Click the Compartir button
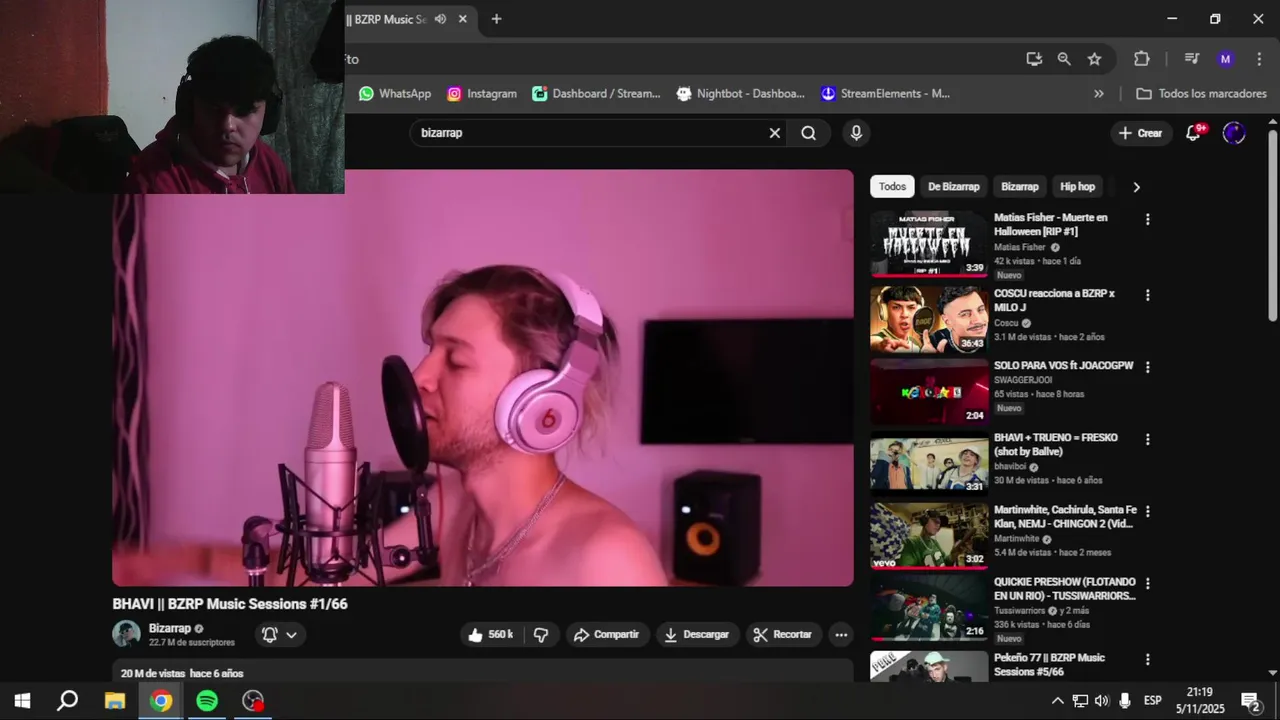Image resolution: width=1280 pixels, height=720 pixels. pyautogui.click(x=606, y=635)
